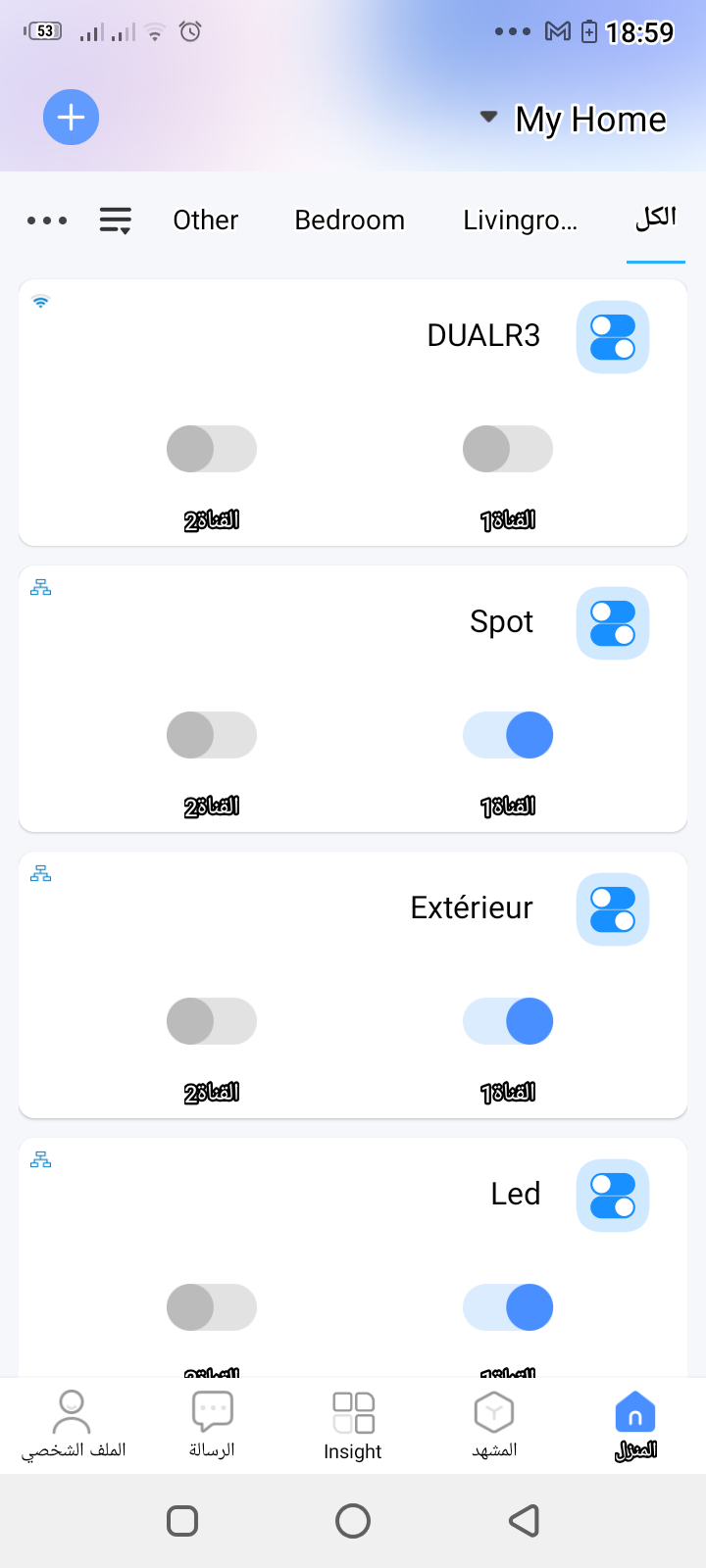The height and width of the screenshot is (1568, 706).
Task: Toggle DUALR3 channel 1 switch on
Action: [x=508, y=449]
